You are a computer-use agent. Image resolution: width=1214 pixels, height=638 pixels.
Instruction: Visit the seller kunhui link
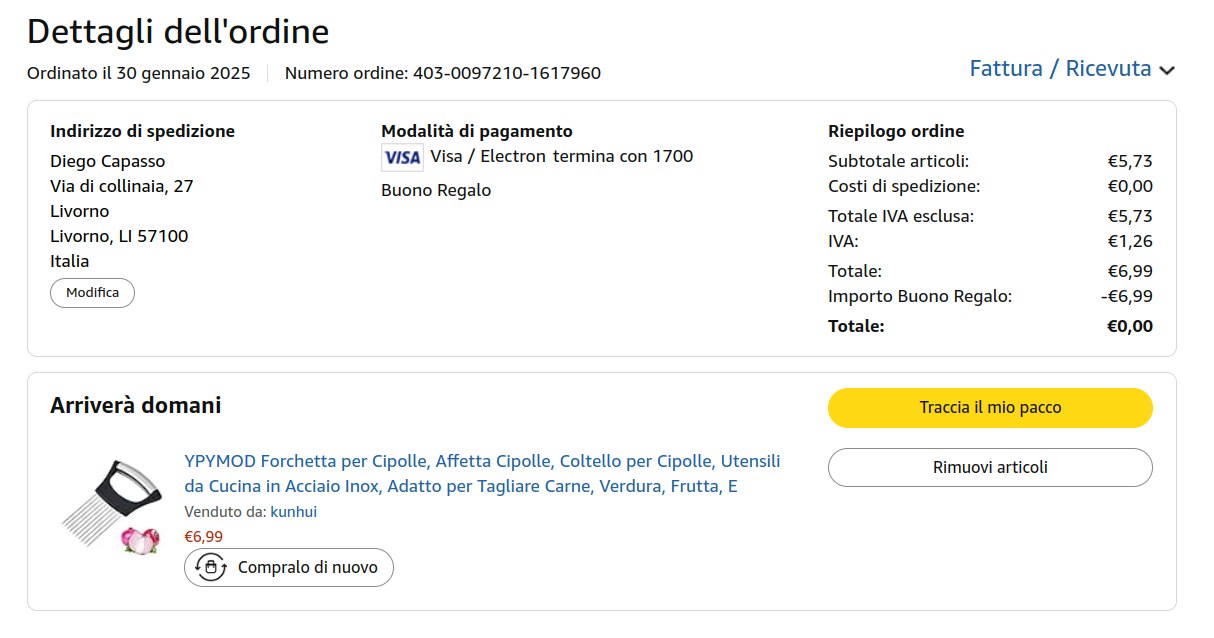point(293,512)
